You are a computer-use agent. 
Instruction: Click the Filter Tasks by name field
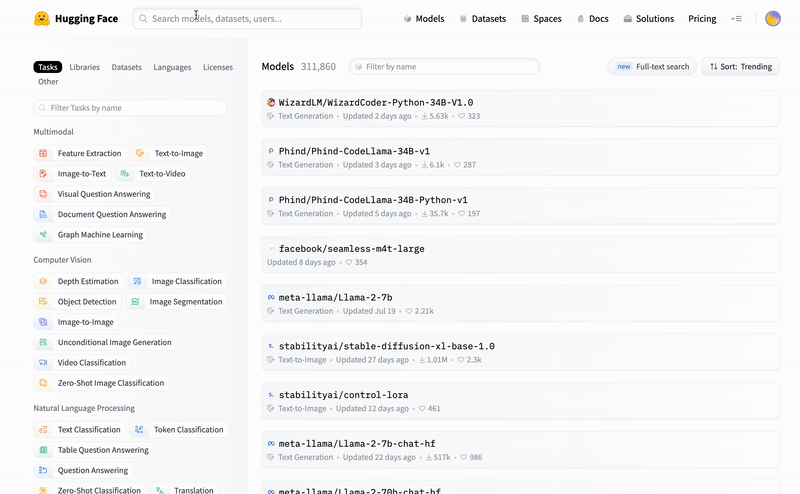click(x=131, y=107)
